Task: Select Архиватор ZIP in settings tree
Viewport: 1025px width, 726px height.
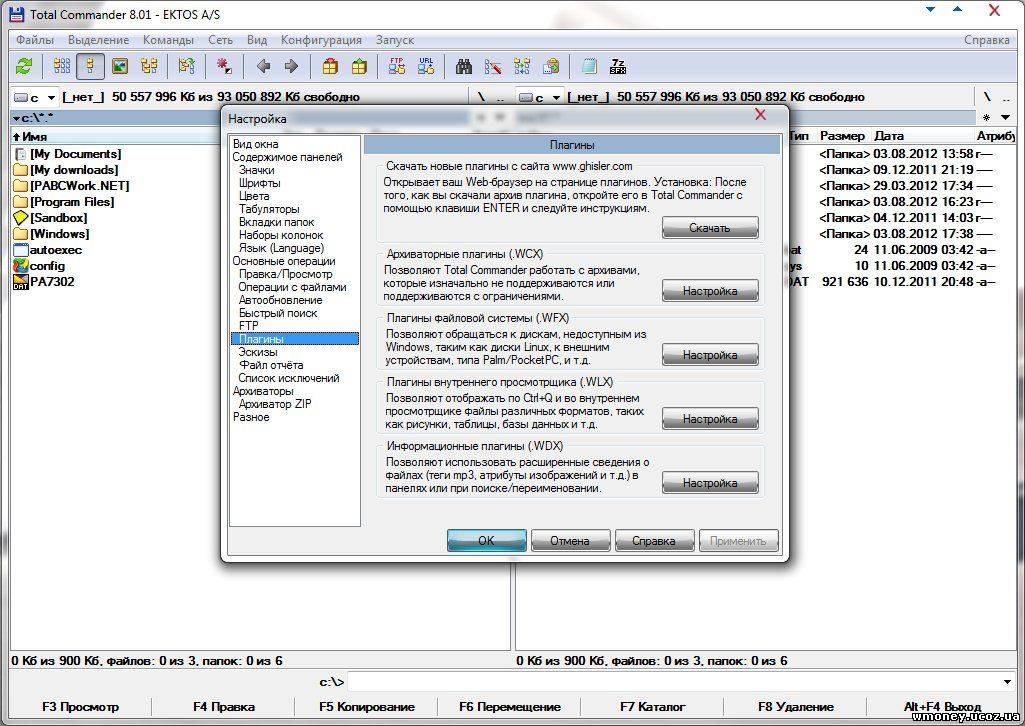Action: 275,404
